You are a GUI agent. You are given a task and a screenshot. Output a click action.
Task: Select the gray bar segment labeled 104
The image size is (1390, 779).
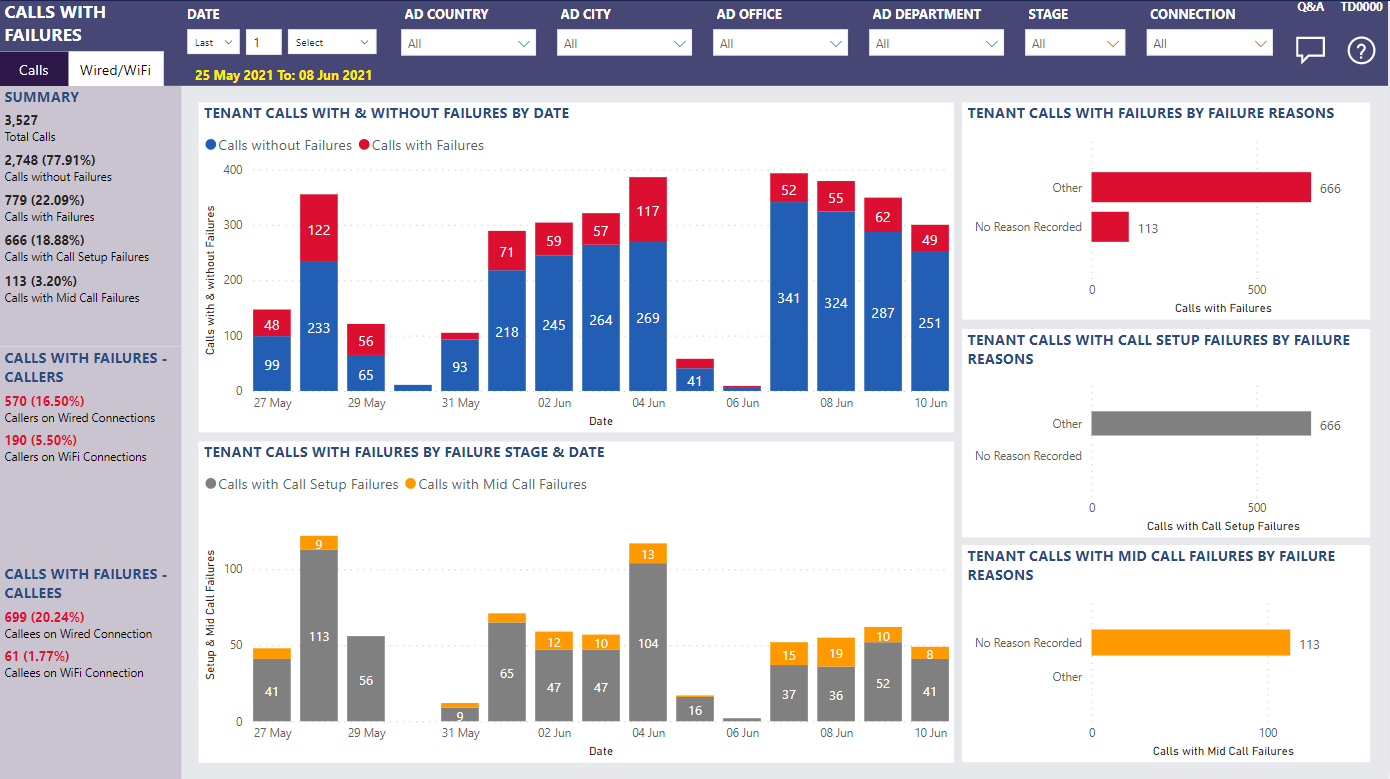pos(648,643)
